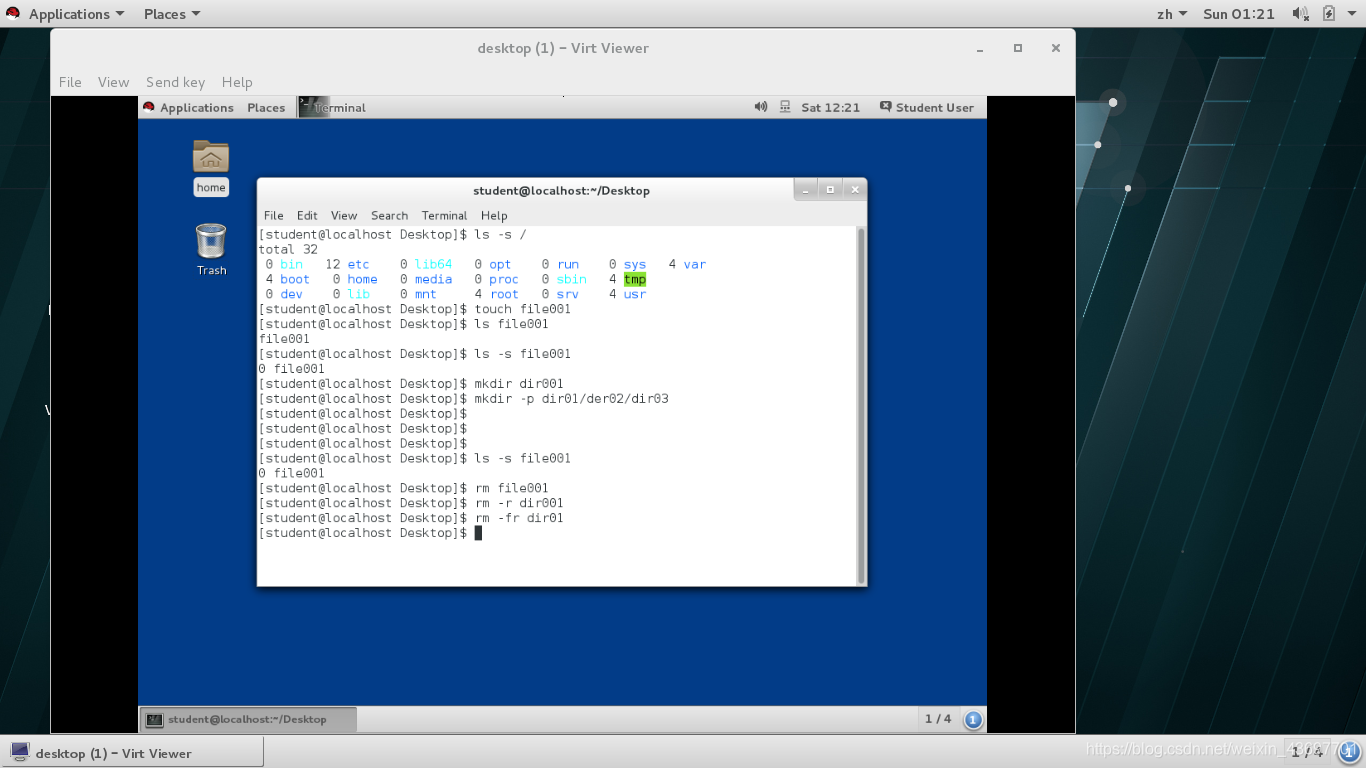Click the terminal title bar student@localhost
Screen dimensions: 1366x768
click(x=561, y=190)
